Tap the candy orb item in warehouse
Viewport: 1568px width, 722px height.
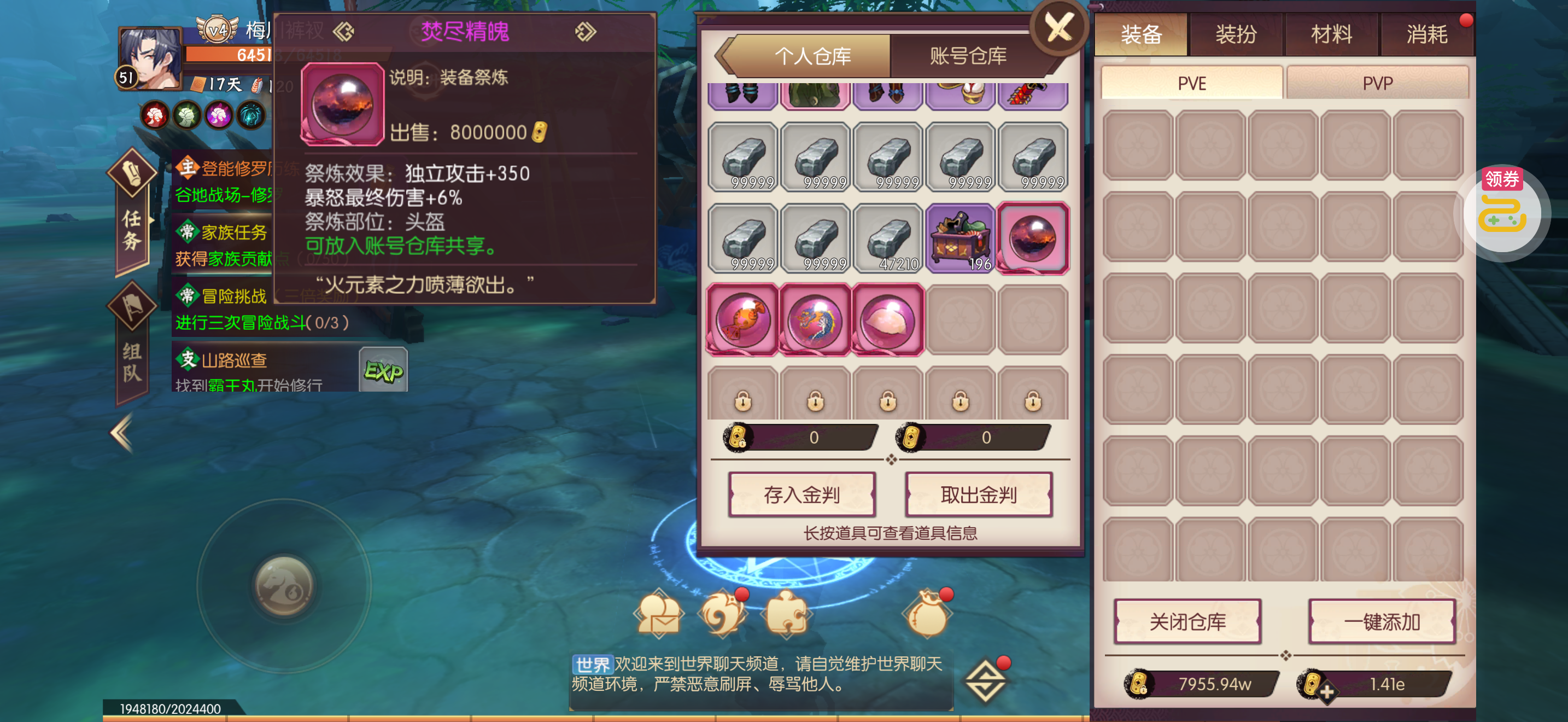tap(742, 319)
